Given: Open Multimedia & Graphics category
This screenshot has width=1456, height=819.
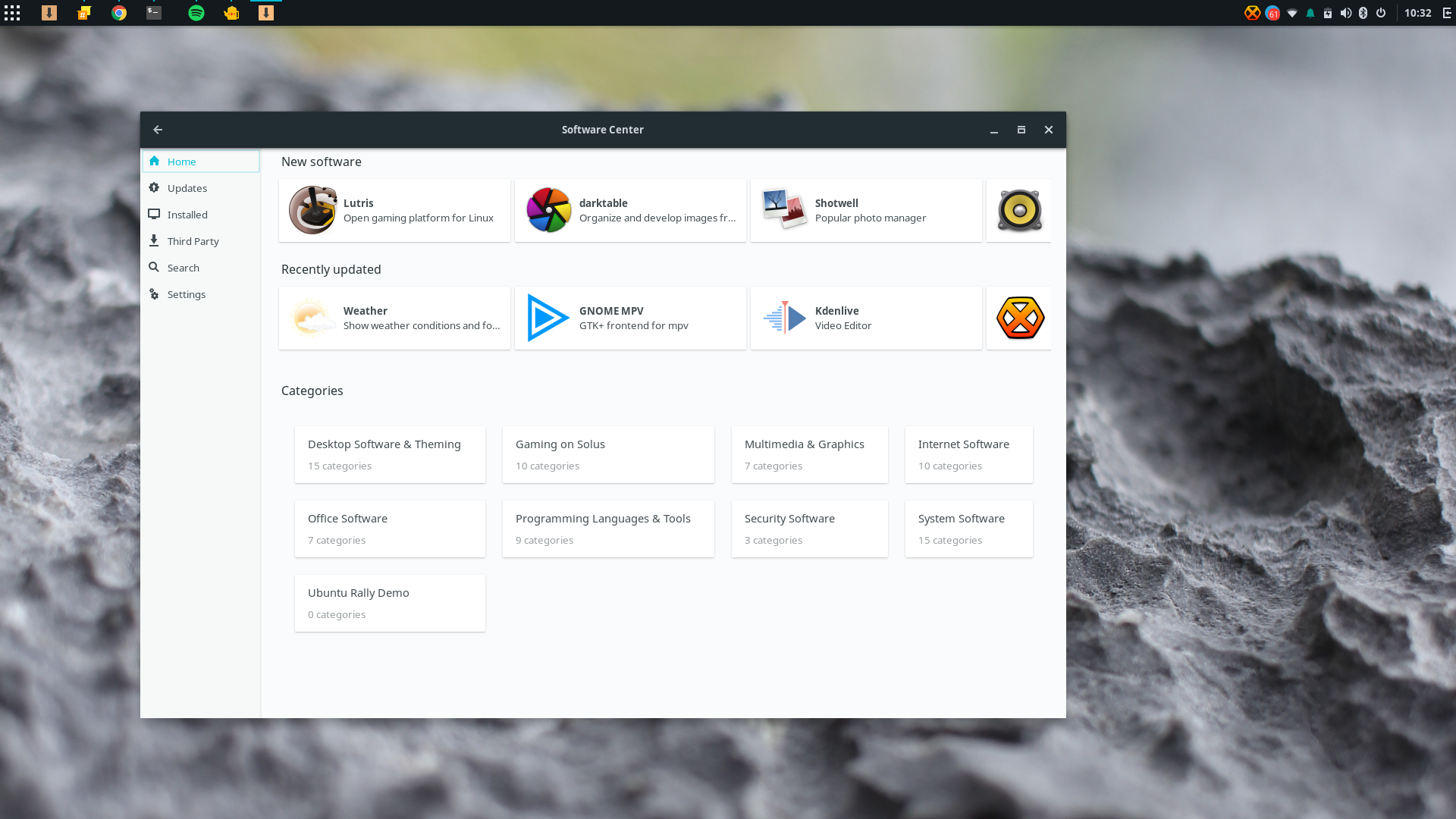Looking at the screenshot, I should click(x=809, y=454).
